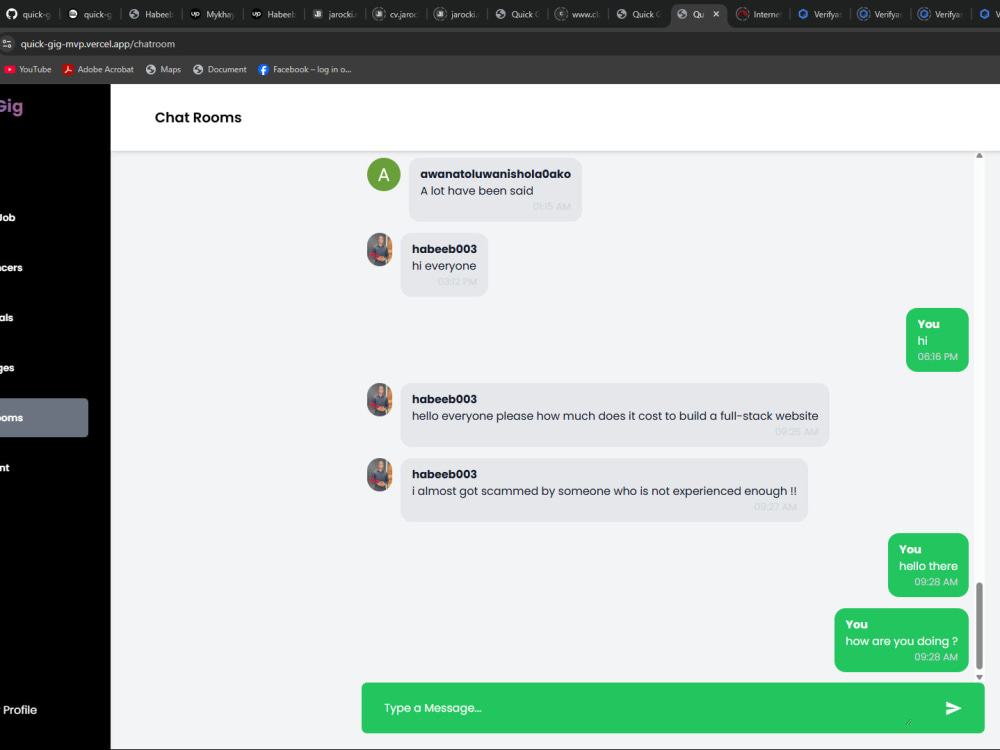Open the Document bookmark
1000x750 pixels.
coord(220,70)
